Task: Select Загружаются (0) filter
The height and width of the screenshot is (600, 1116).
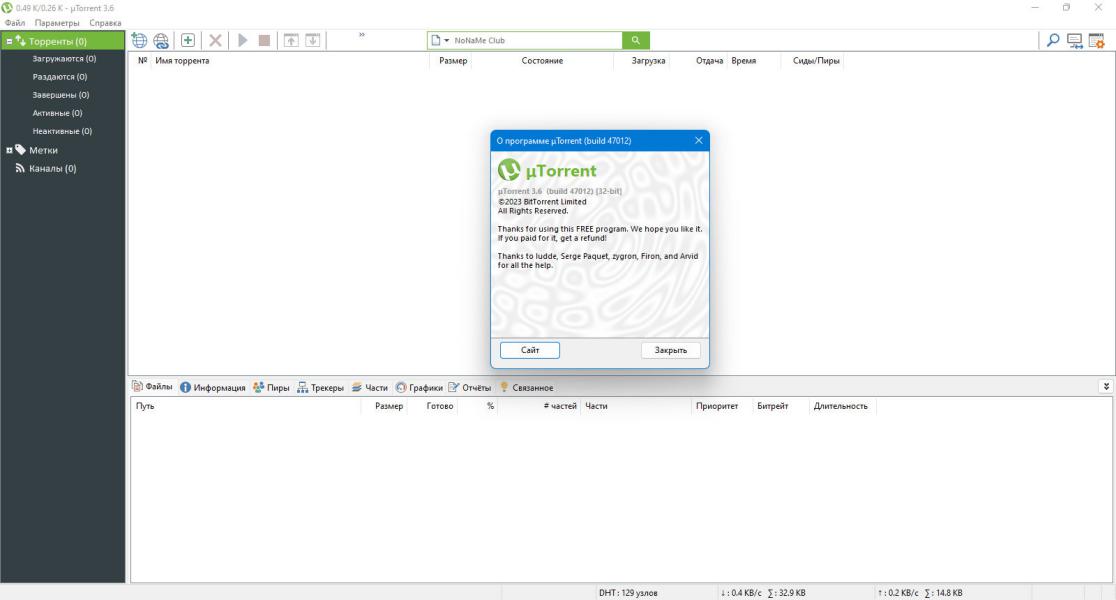Action: pyautogui.click(x=64, y=58)
